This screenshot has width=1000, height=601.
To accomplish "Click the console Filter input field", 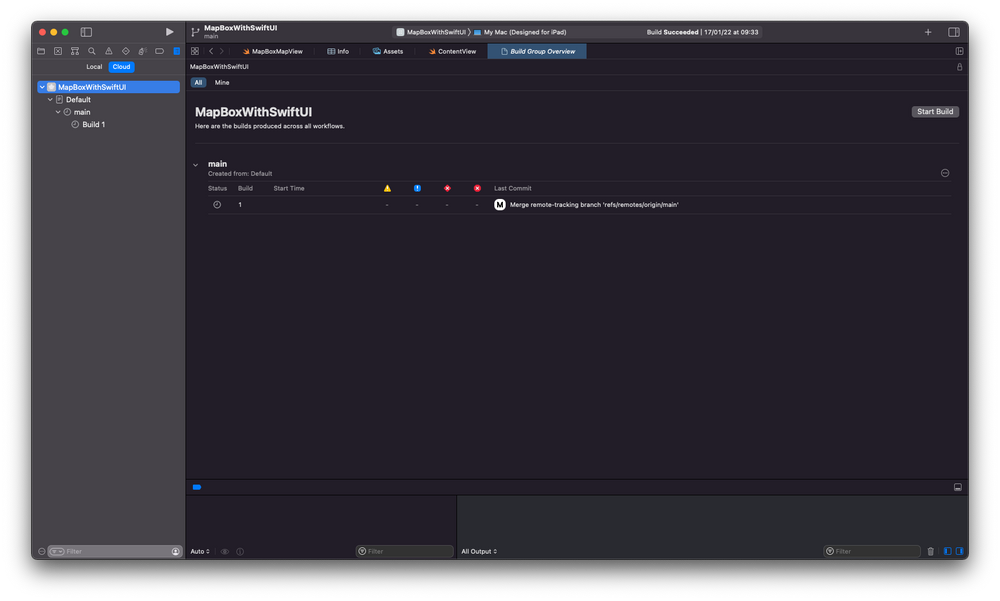I will coord(872,551).
